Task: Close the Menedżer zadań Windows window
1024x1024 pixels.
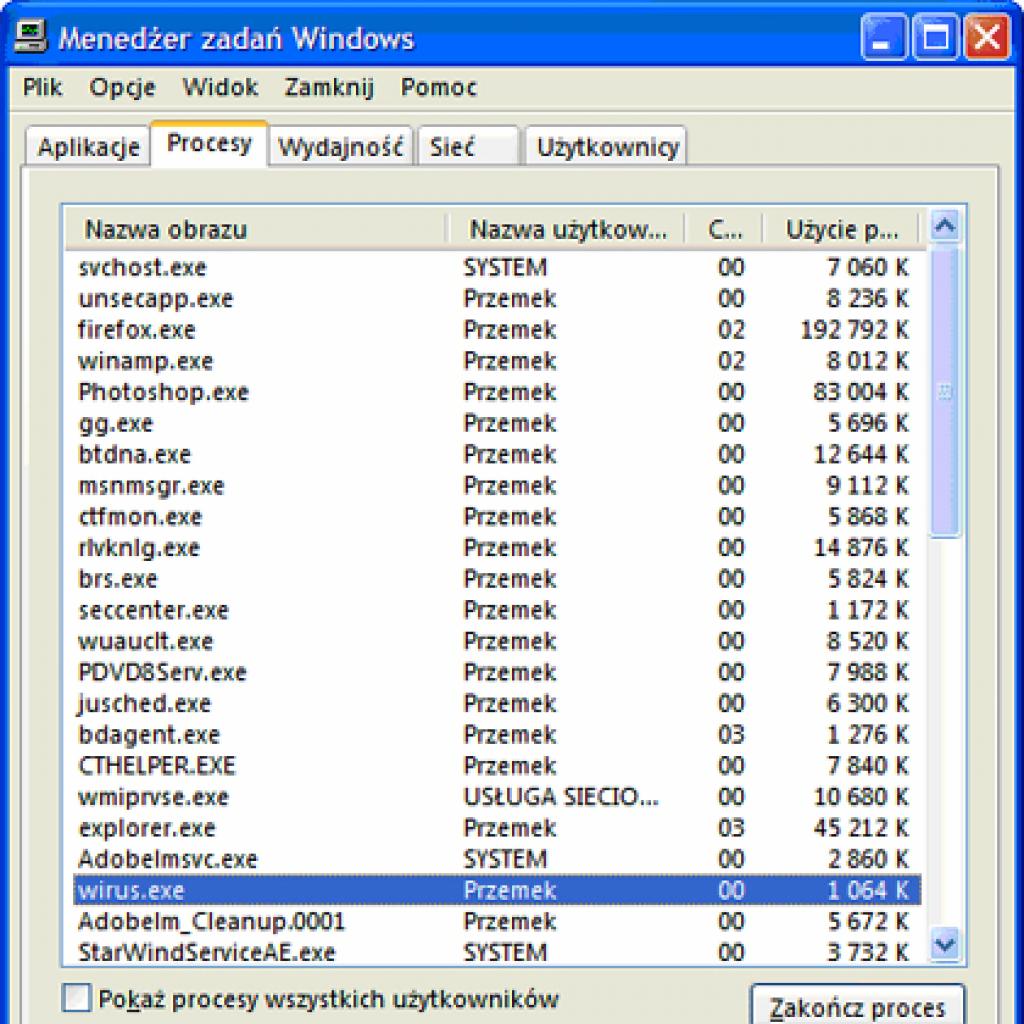Action: pos(987,38)
